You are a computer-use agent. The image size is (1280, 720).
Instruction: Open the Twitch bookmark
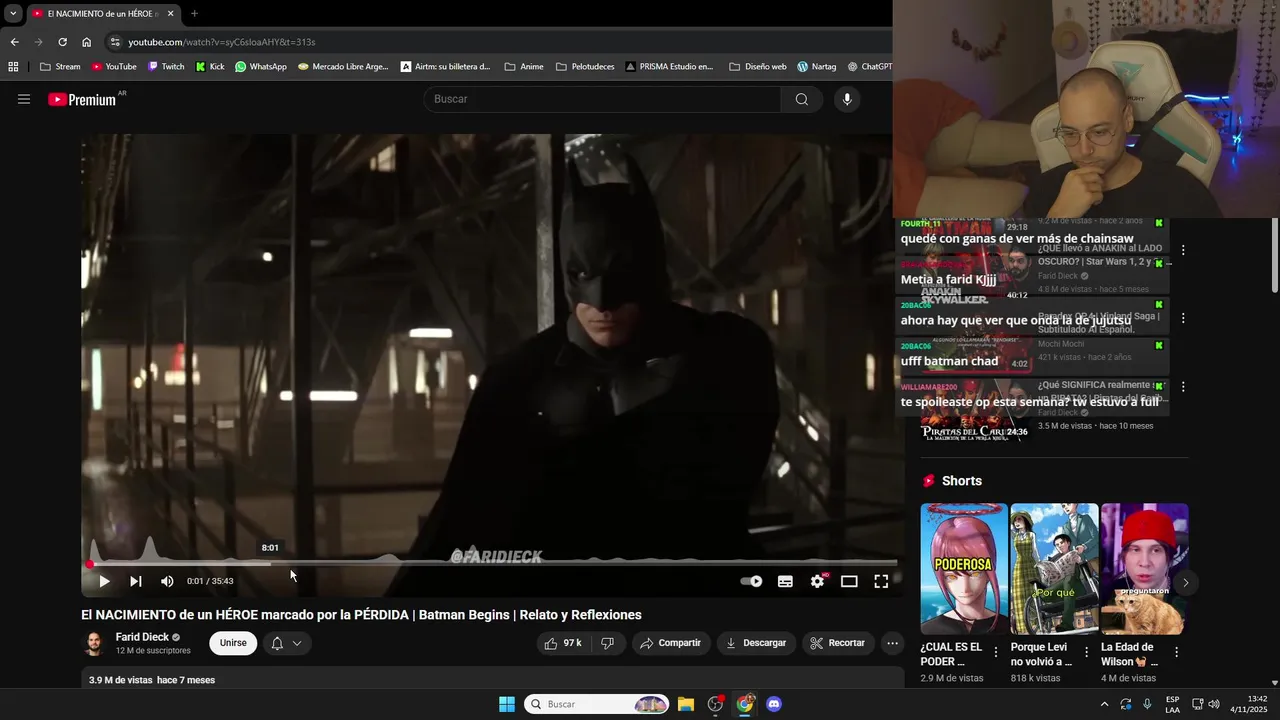click(166, 67)
